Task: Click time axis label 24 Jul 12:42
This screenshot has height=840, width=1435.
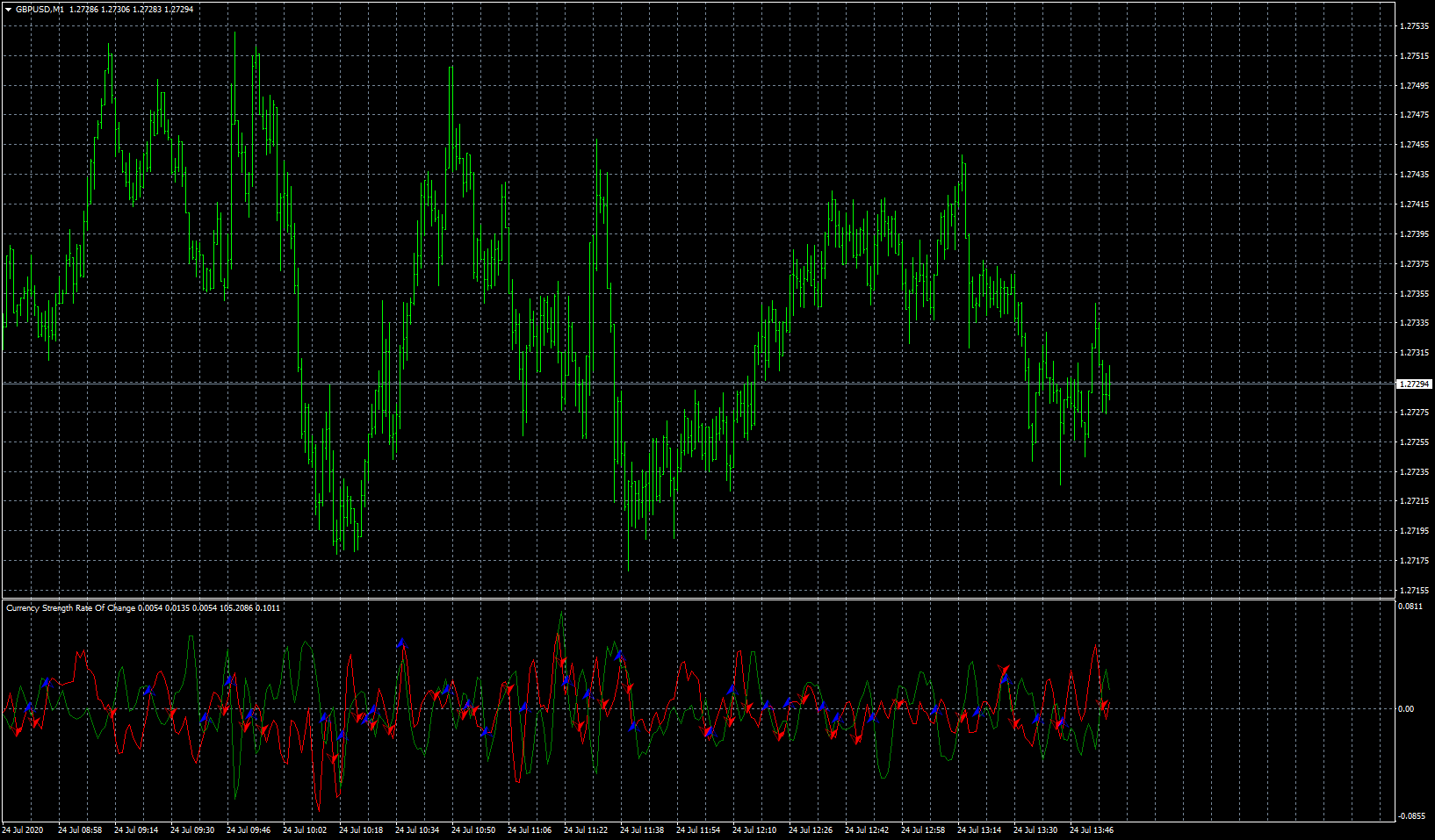Action: 867,830
